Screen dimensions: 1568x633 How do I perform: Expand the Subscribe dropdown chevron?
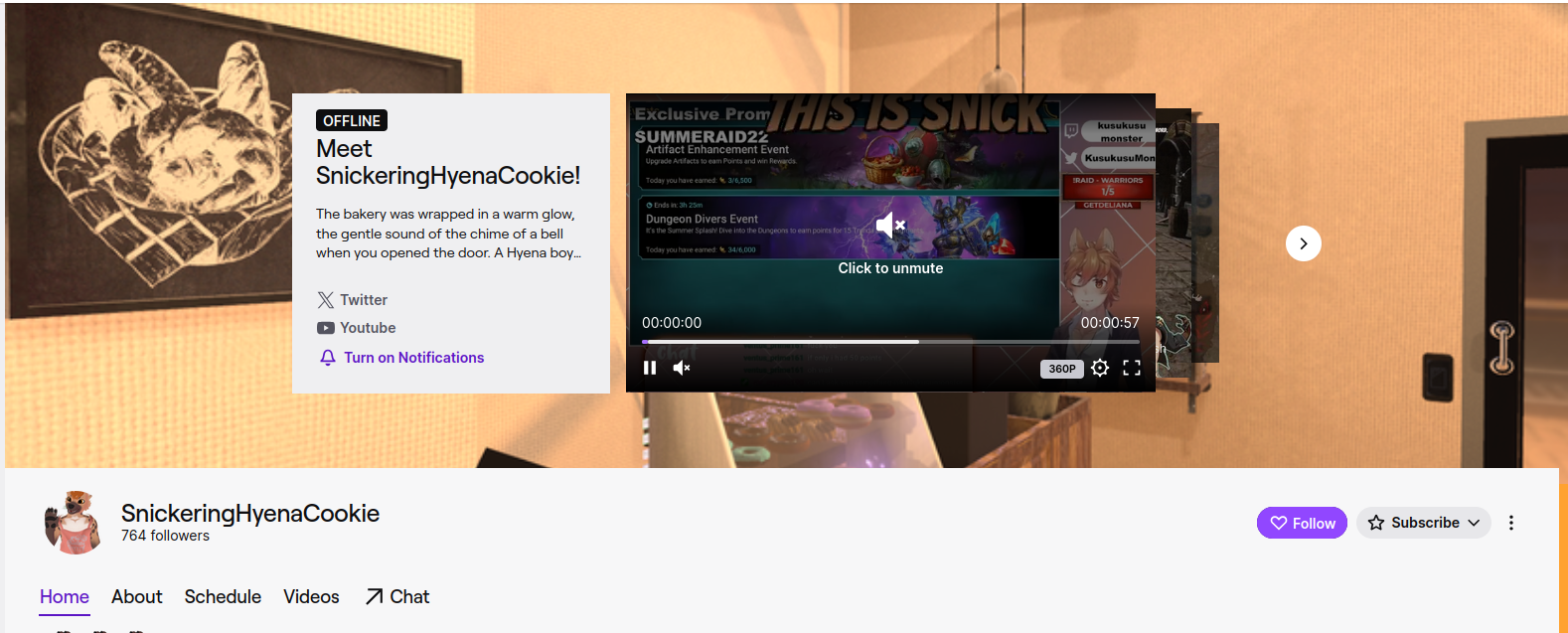coord(1474,523)
